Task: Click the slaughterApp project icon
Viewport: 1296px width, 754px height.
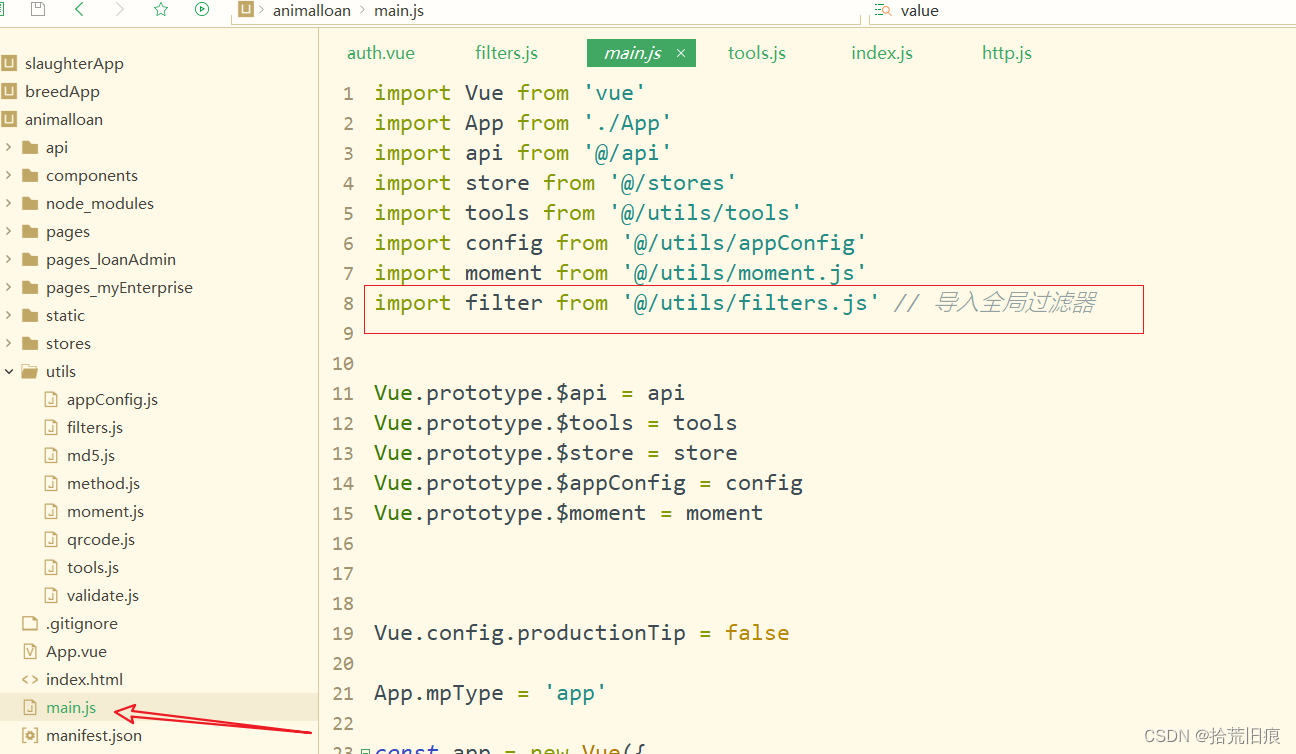Action: tap(9, 63)
